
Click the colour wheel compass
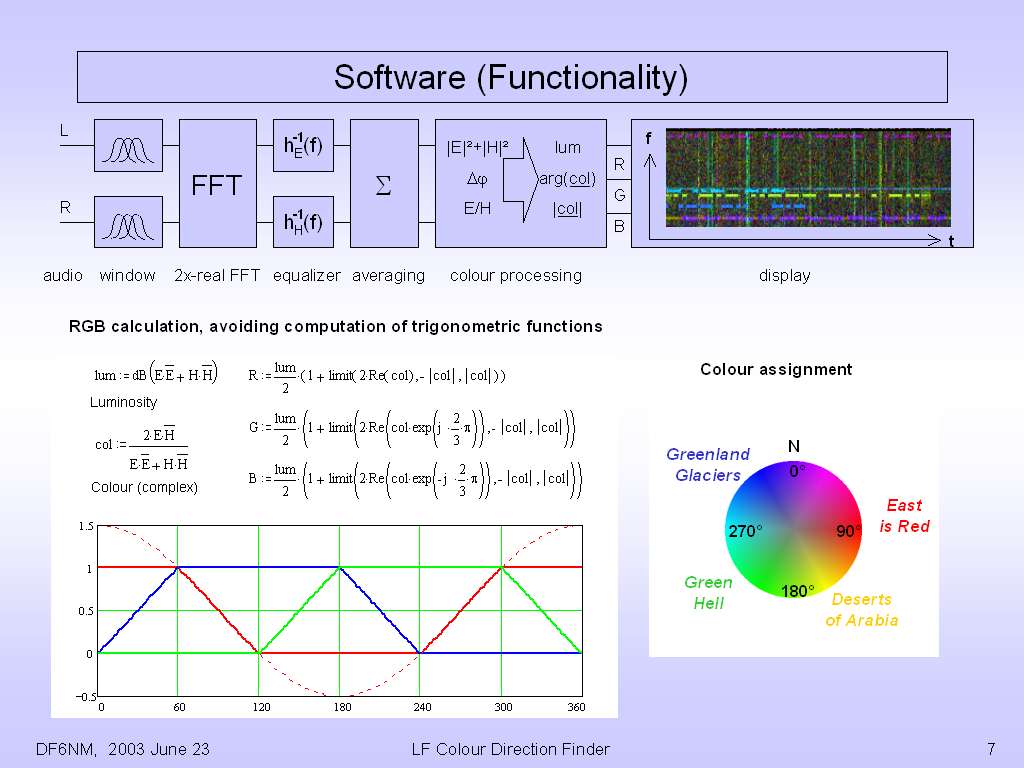tap(793, 531)
